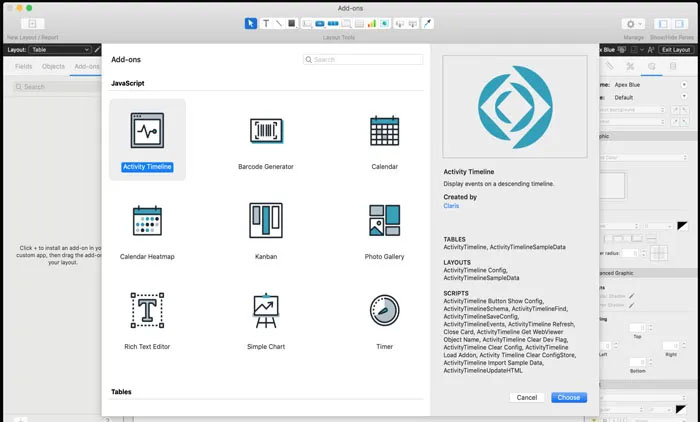
Task: Open the Manage gear dropdown
Action: tap(633, 24)
